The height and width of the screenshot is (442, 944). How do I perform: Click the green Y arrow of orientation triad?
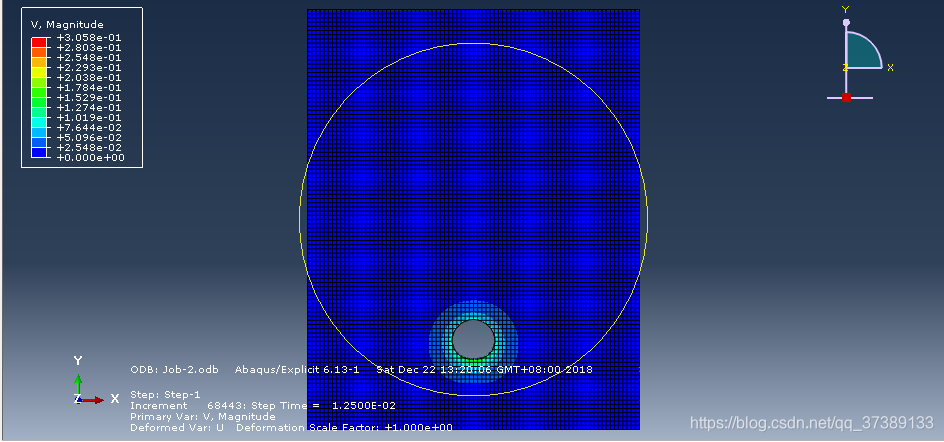(79, 381)
